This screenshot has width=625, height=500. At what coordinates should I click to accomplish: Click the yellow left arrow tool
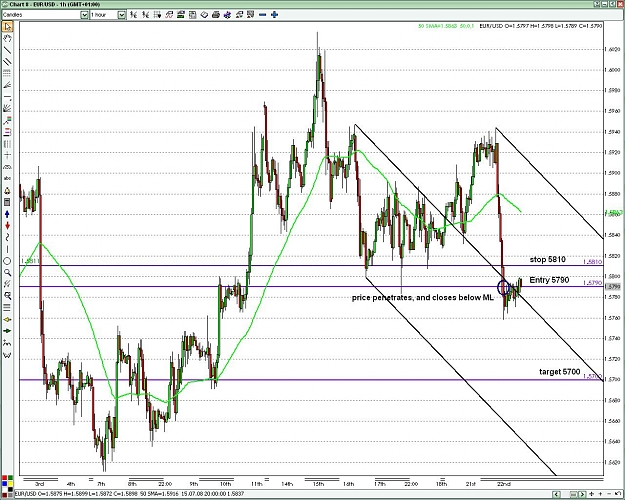pyautogui.click(x=7, y=319)
